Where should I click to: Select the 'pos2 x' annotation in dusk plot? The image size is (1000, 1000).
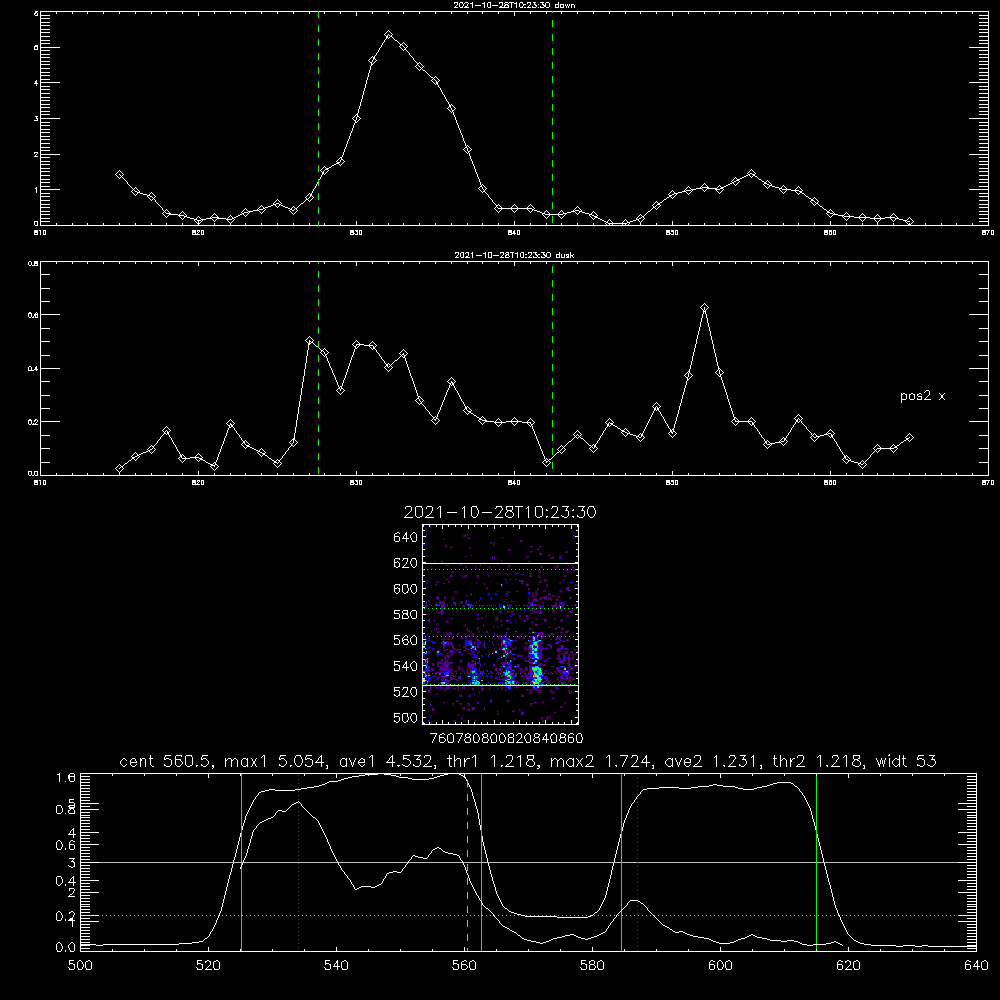point(922,396)
